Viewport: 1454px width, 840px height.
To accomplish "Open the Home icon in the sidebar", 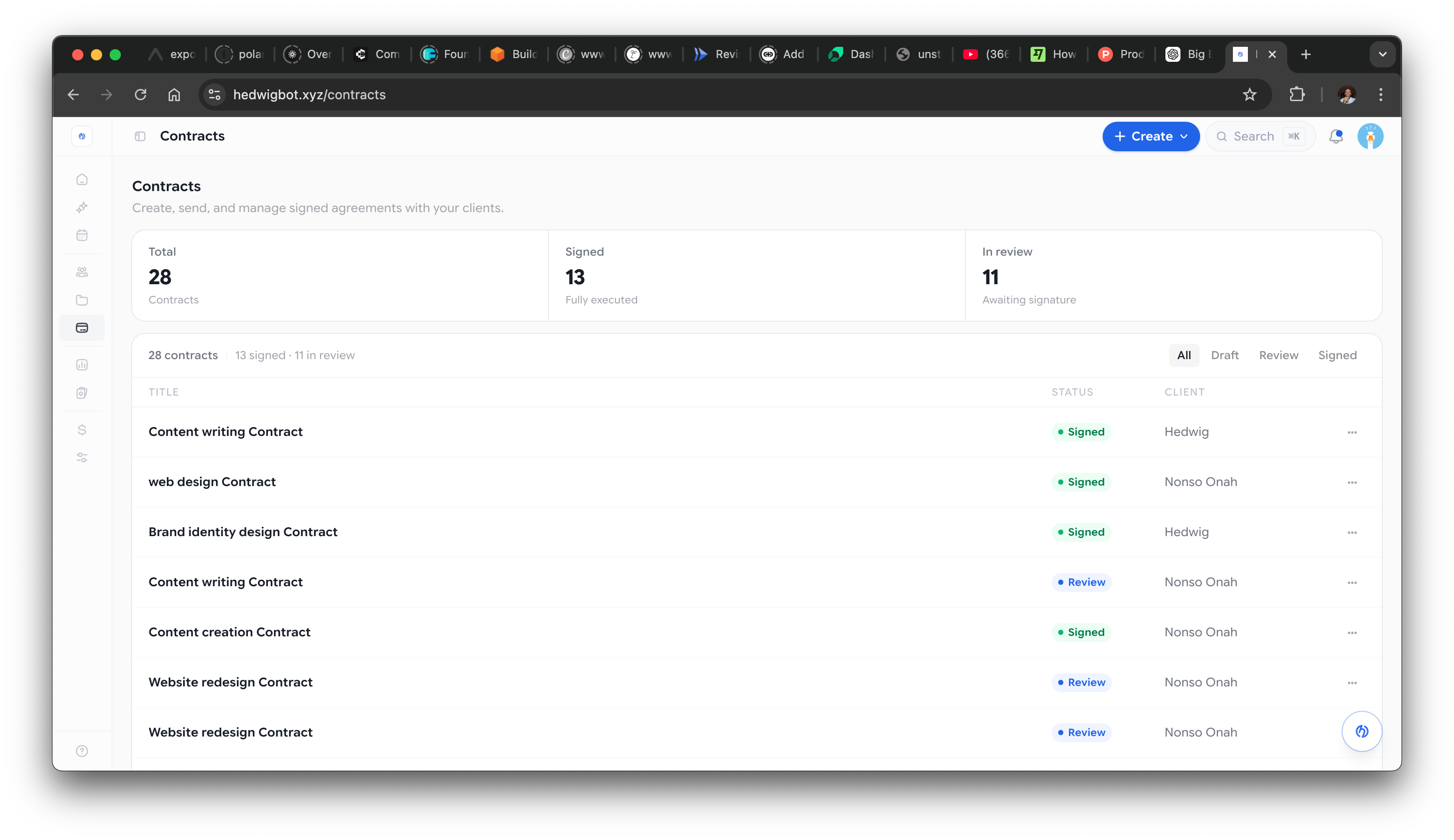I will point(82,179).
